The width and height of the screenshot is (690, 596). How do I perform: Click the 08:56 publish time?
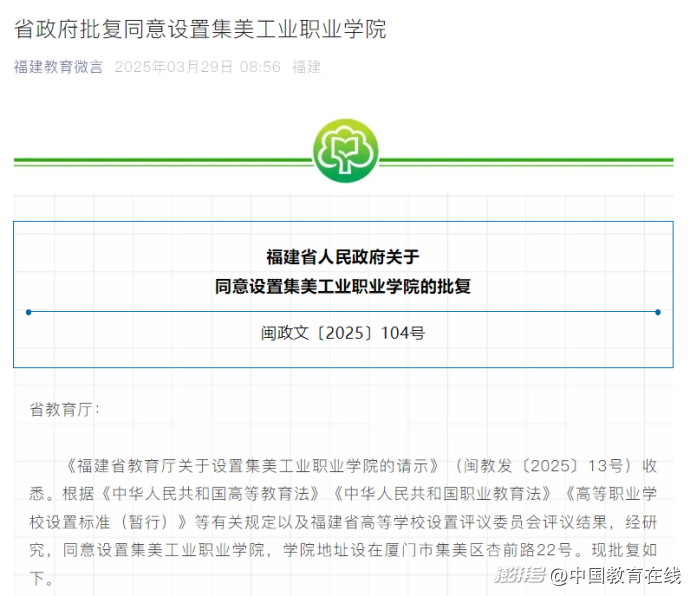(x=260, y=67)
